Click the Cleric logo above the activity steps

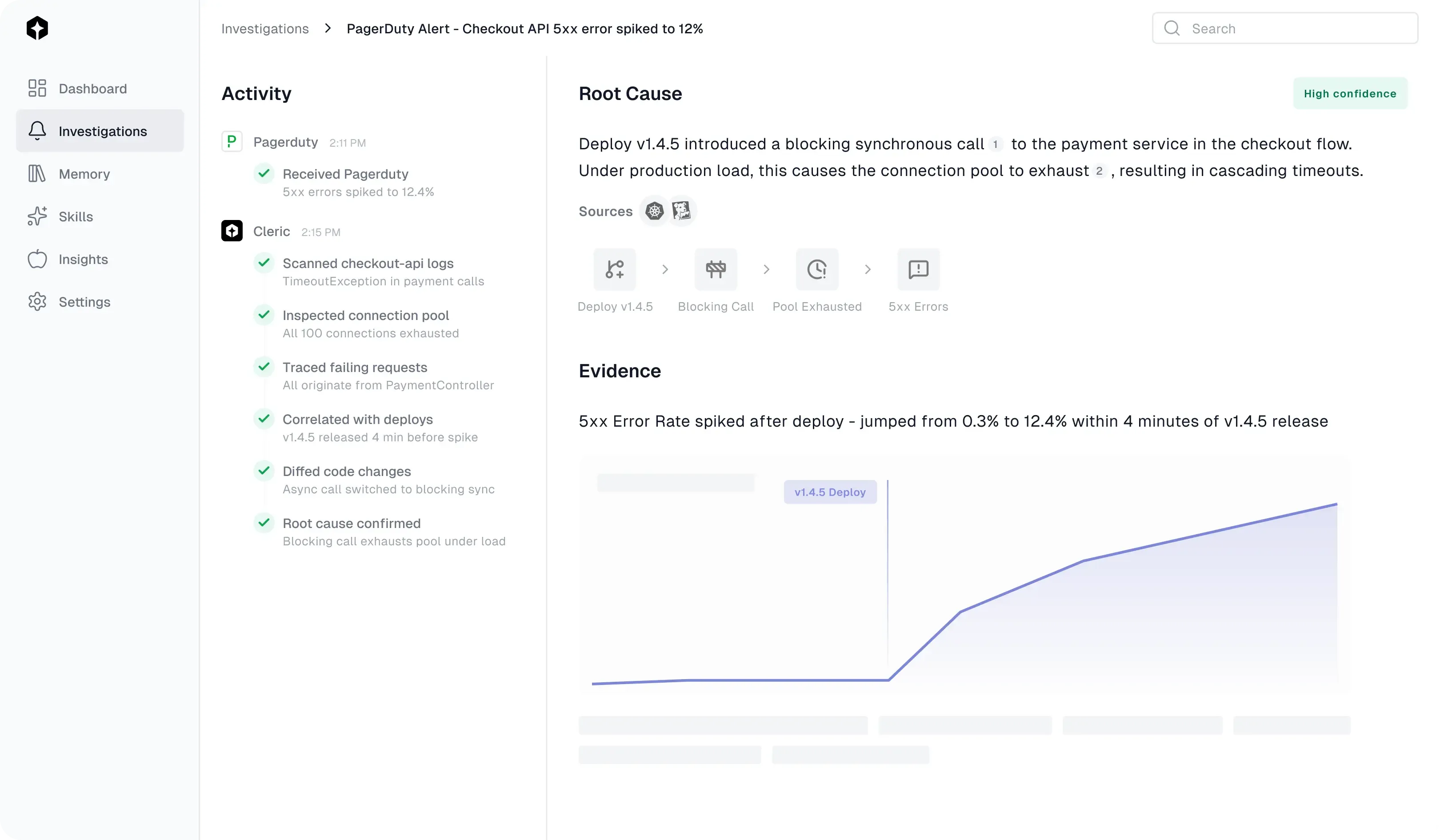[x=232, y=230]
